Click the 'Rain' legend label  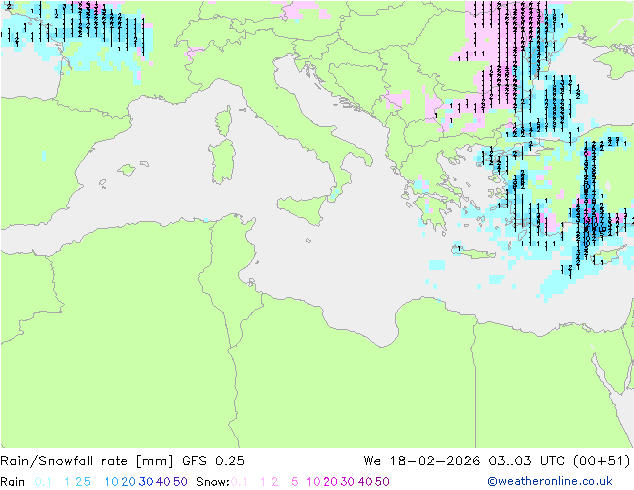click(x=13, y=482)
